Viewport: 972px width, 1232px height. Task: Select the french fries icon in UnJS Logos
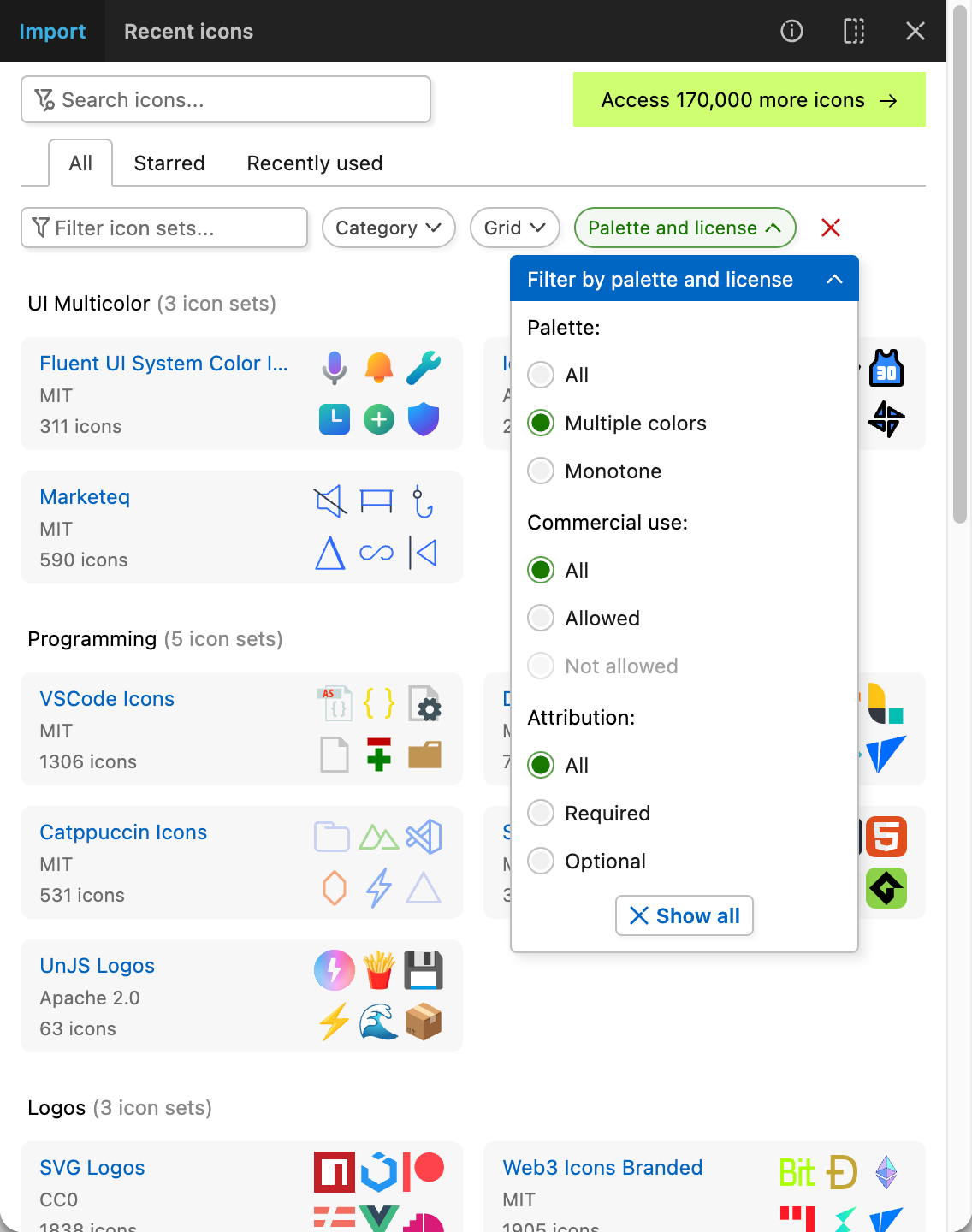tap(379, 970)
